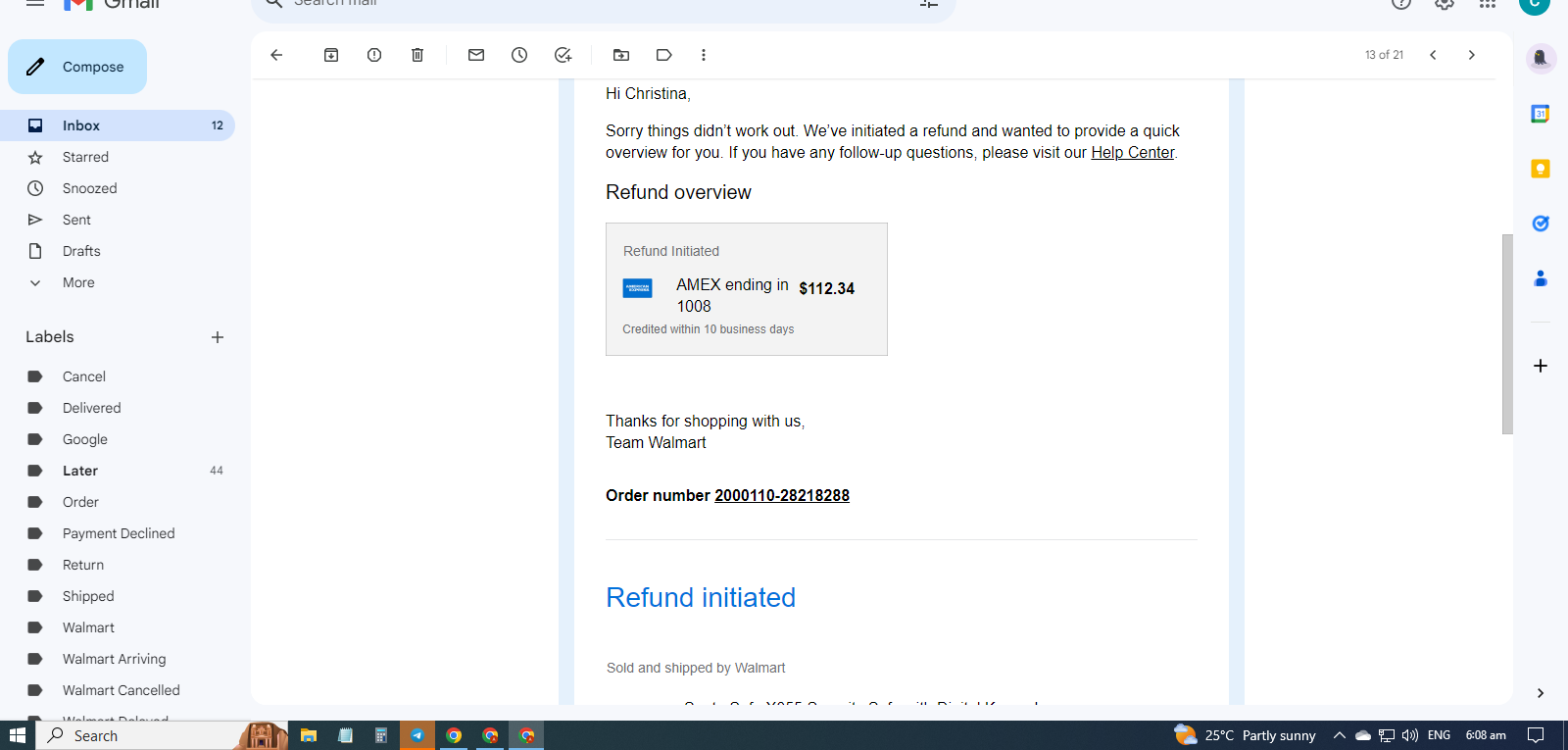This screenshot has width=1568, height=750.
Task: Open Telegram from the taskbar
Action: coord(417,735)
